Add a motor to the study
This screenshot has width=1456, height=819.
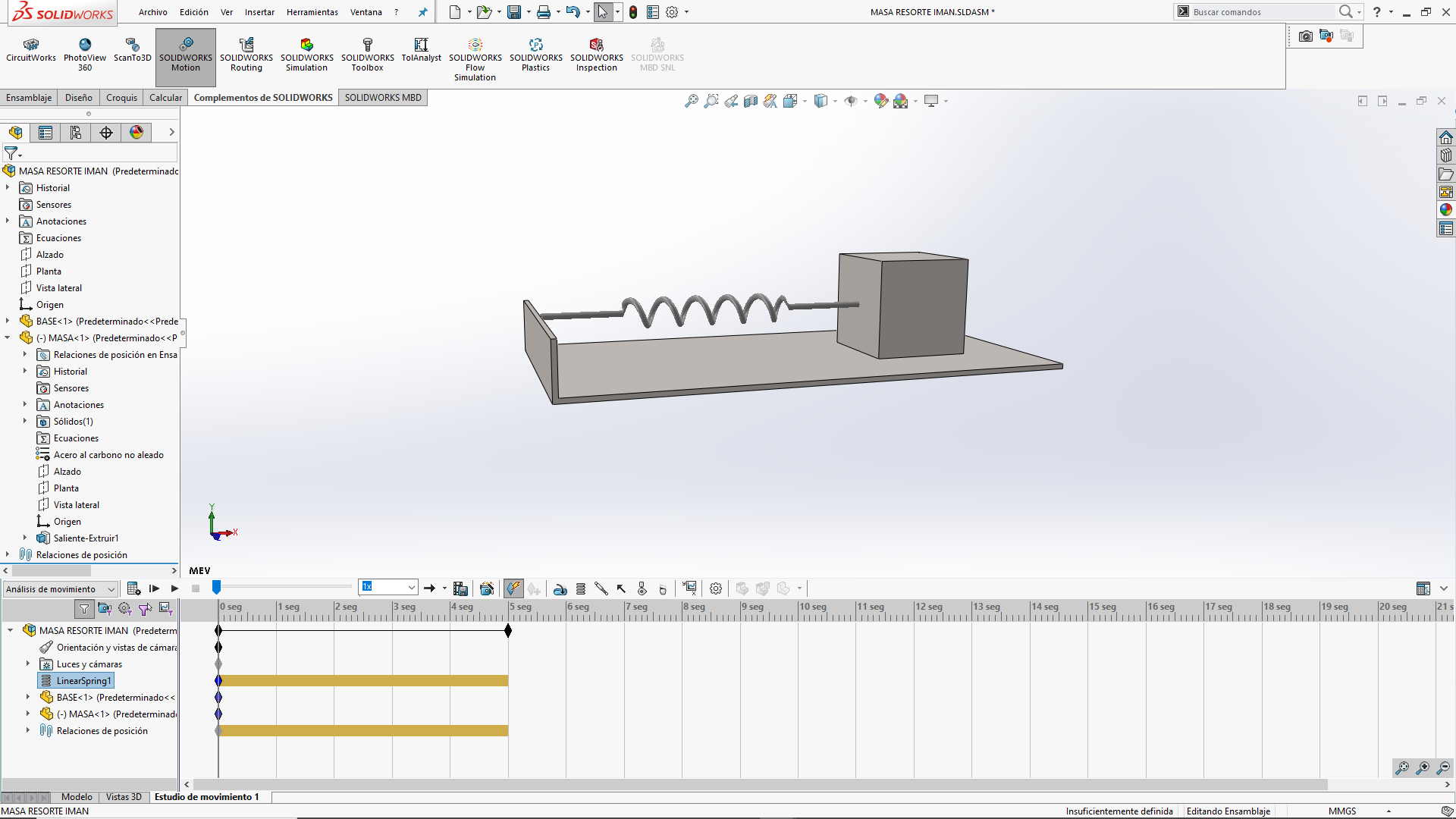(x=560, y=588)
